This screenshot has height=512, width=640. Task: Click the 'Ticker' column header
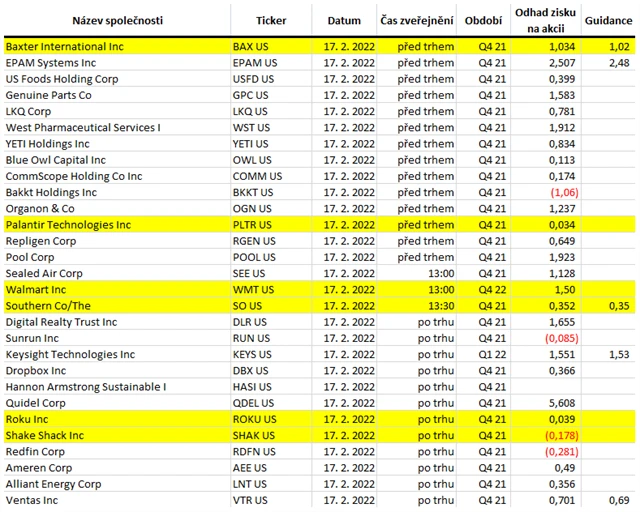(270, 20)
